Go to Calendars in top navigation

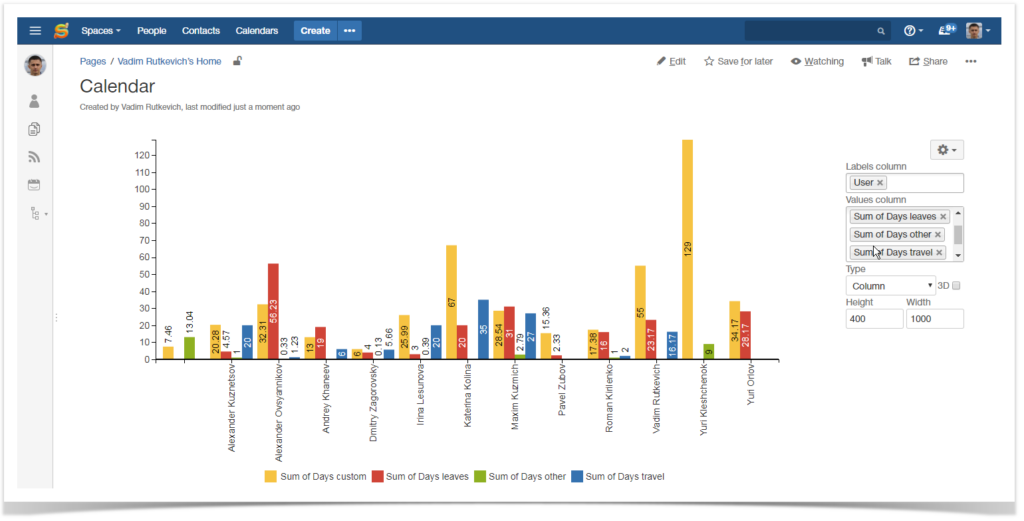[x=257, y=31]
